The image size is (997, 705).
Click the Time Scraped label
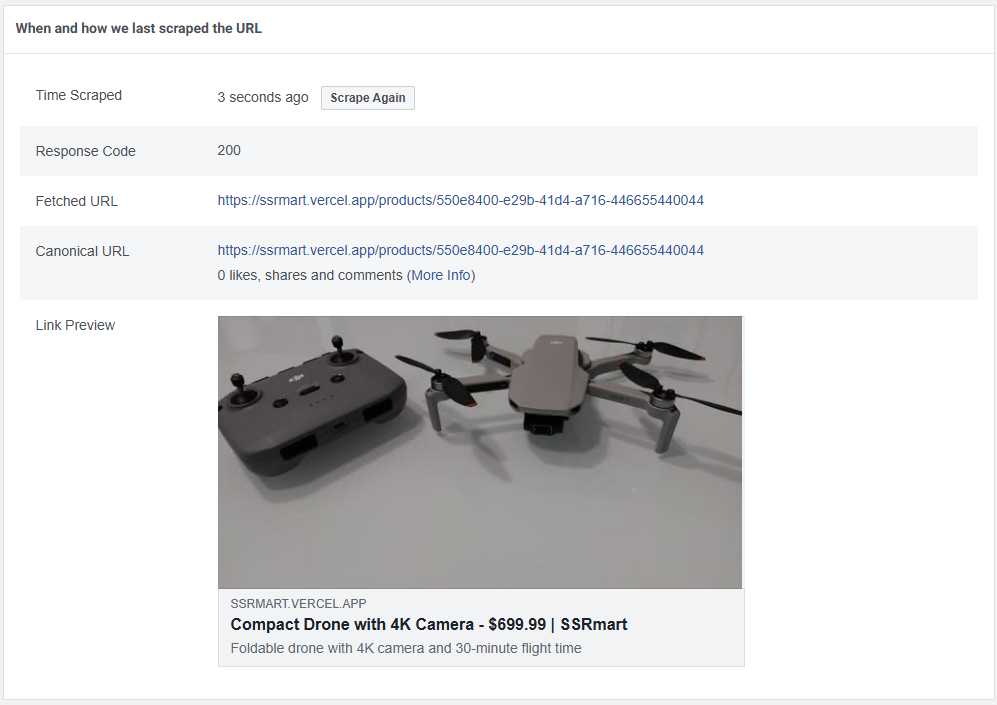pyautogui.click(x=79, y=96)
